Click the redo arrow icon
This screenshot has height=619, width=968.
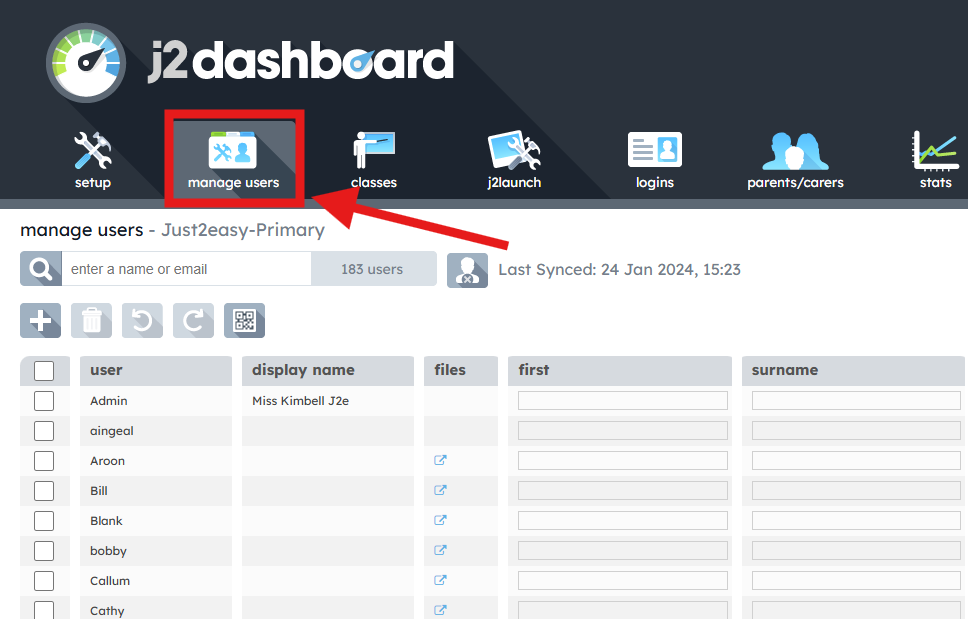(193, 320)
